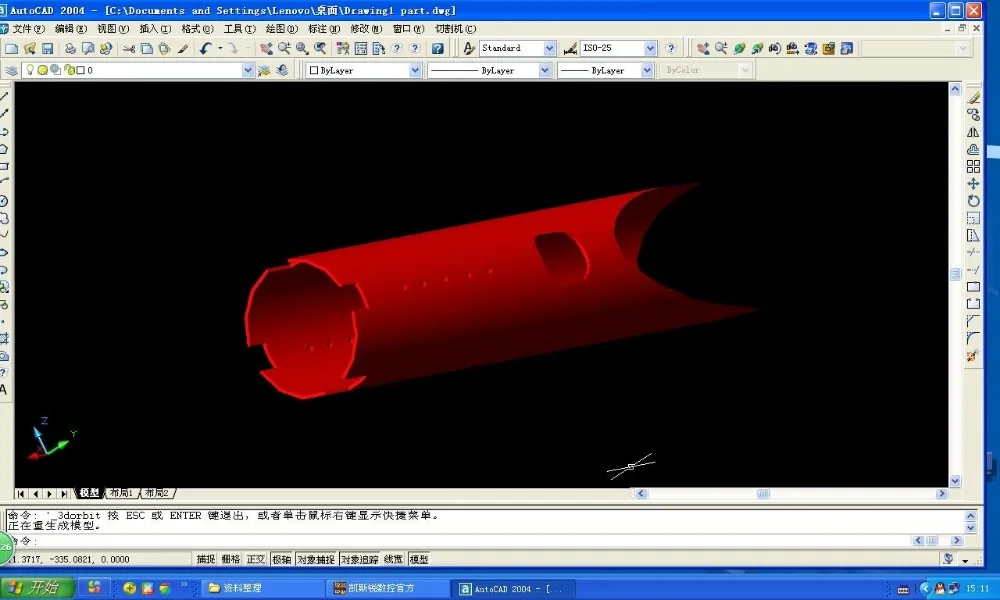The image size is (1000, 600).
Task: Click the 开始 Start button
Action: [x=37, y=587]
